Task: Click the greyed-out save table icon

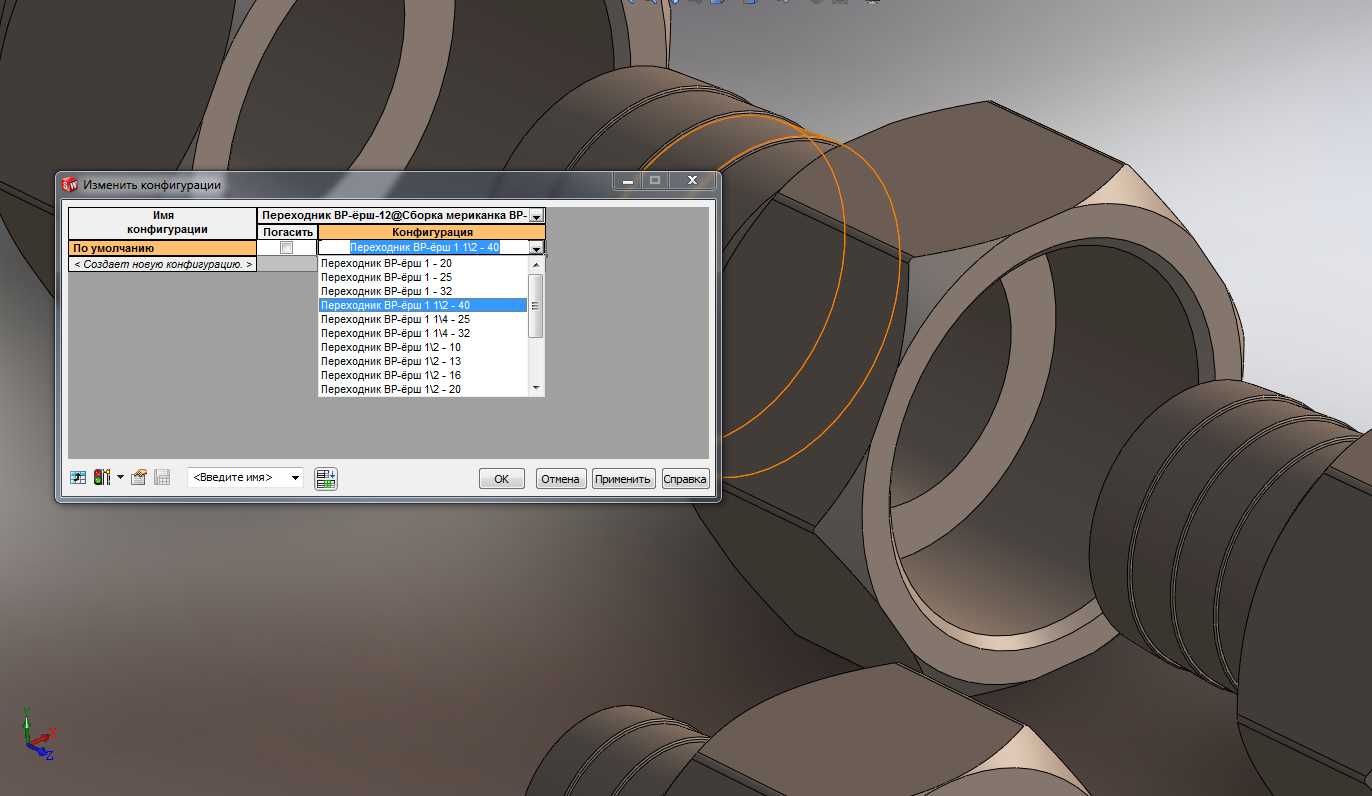Action: 162,478
